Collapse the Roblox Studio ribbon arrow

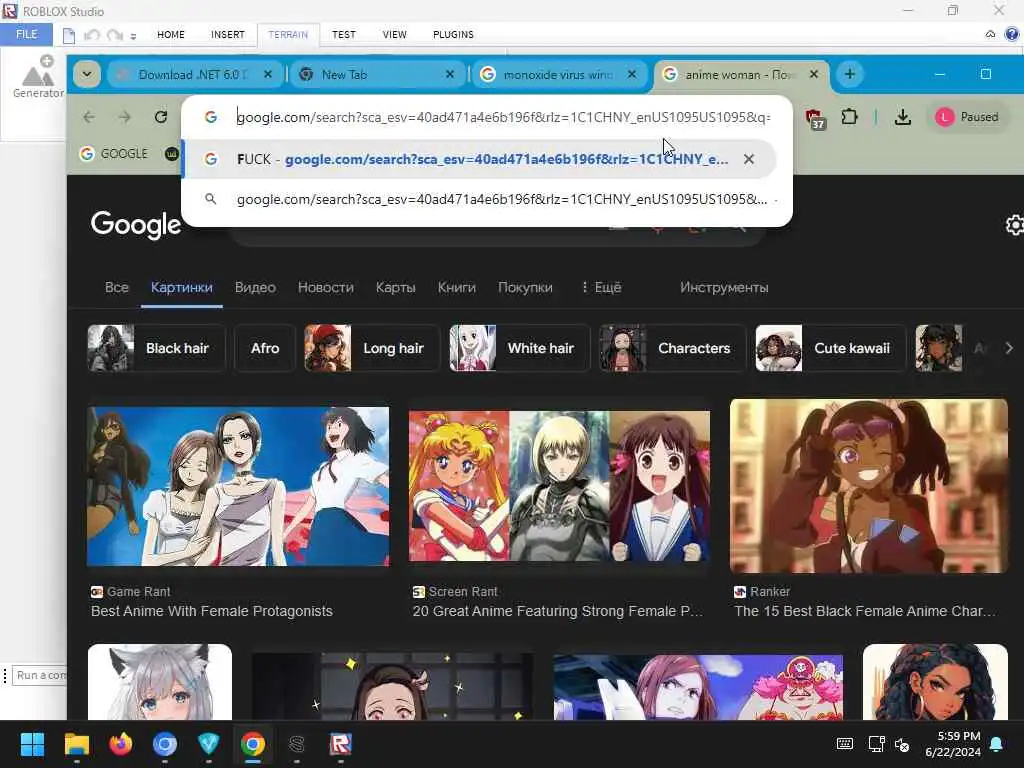coord(990,34)
